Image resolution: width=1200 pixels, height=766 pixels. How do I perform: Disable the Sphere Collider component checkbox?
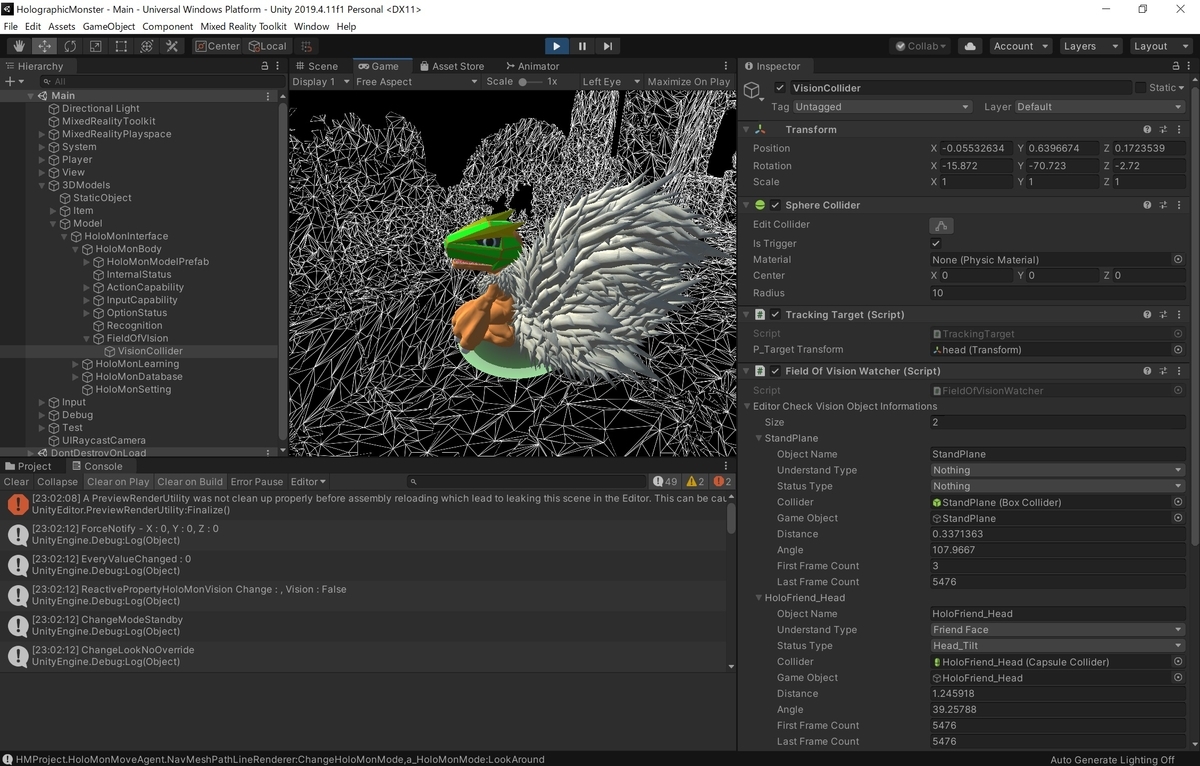pos(775,205)
